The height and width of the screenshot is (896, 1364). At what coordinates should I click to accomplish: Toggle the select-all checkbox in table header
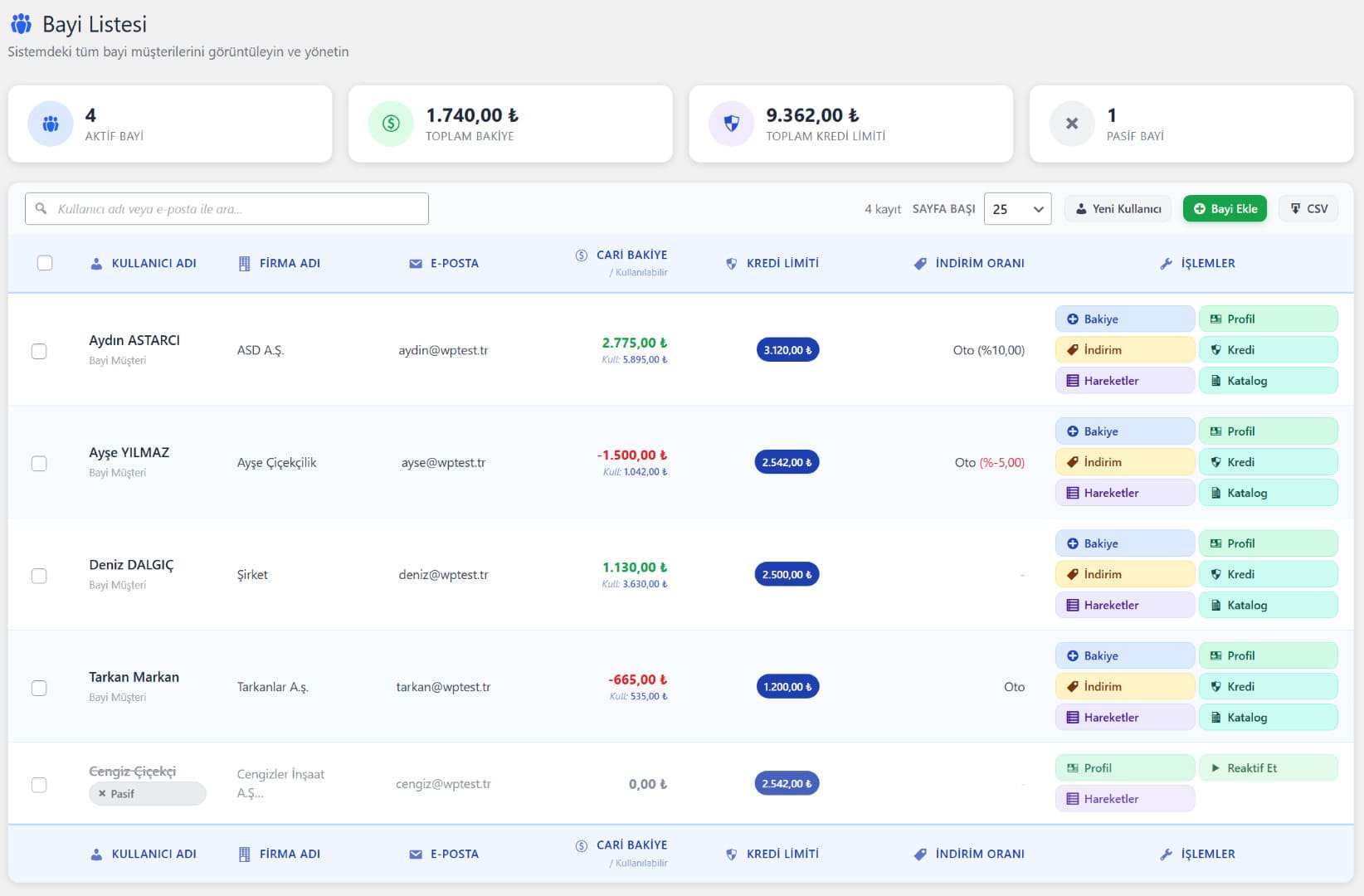(45, 263)
